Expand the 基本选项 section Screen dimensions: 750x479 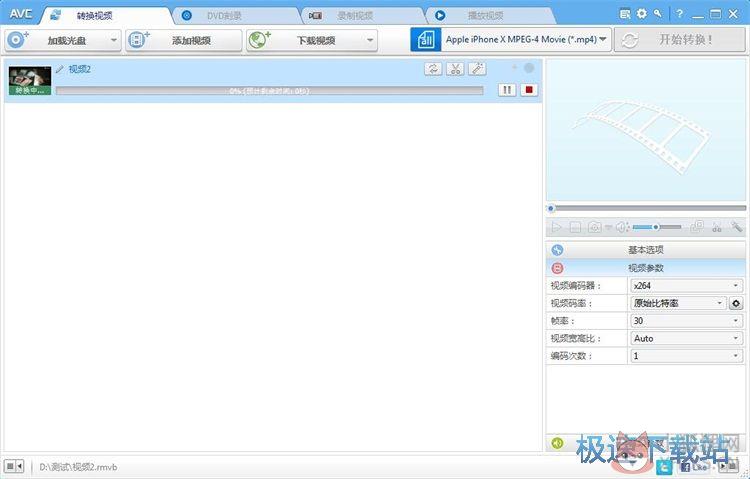pos(646,250)
